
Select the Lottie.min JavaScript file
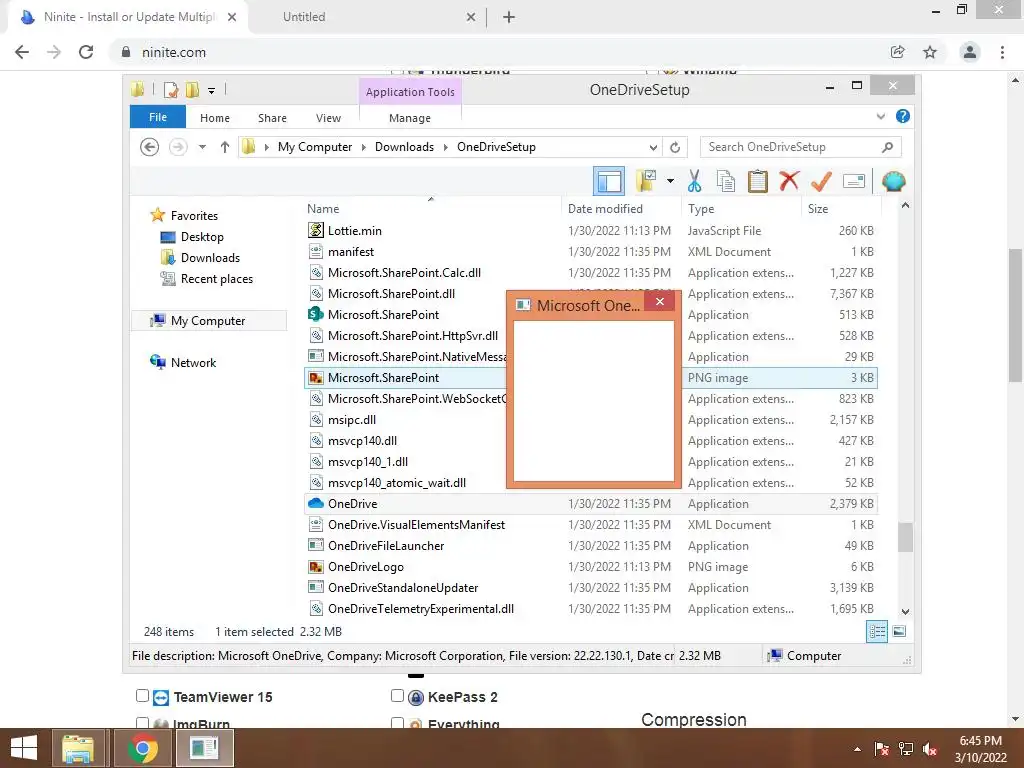click(591, 231)
